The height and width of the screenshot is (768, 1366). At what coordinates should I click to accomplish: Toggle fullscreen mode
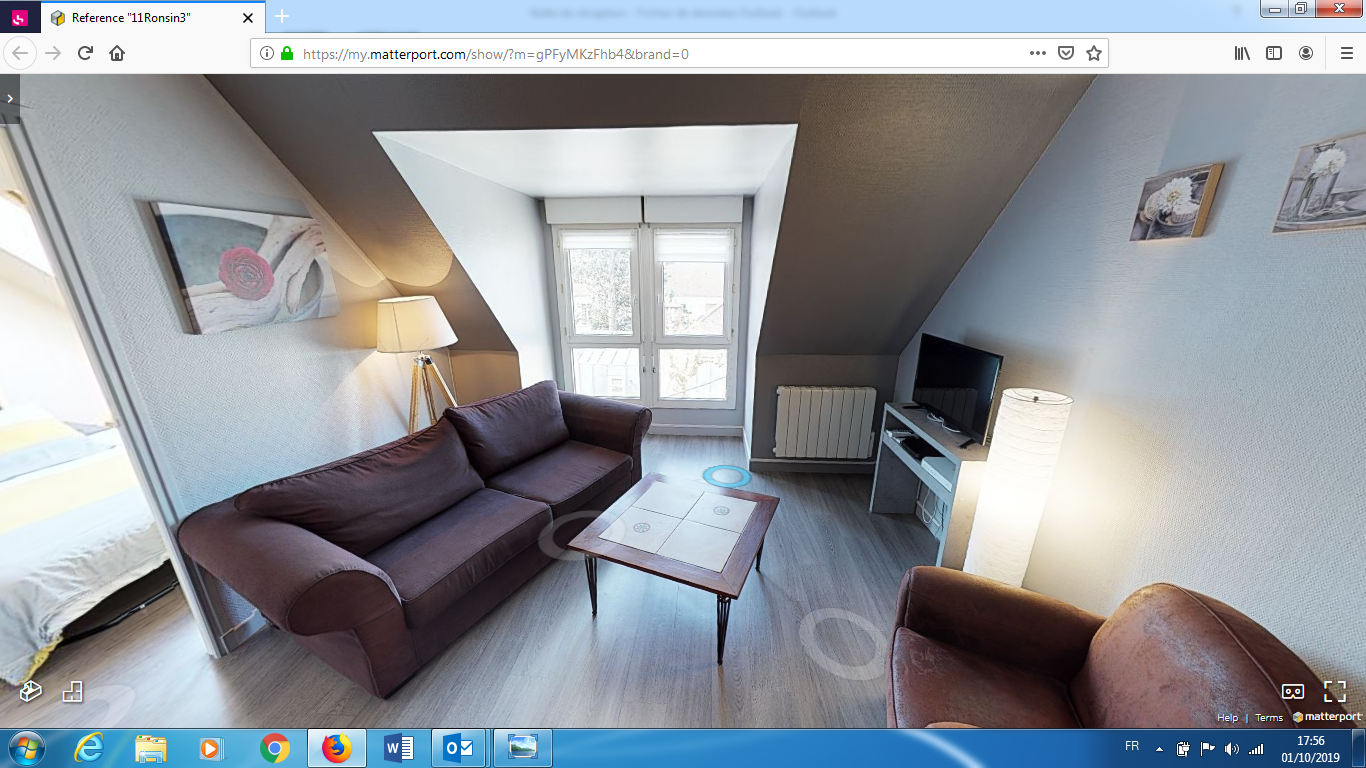click(x=1335, y=688)
